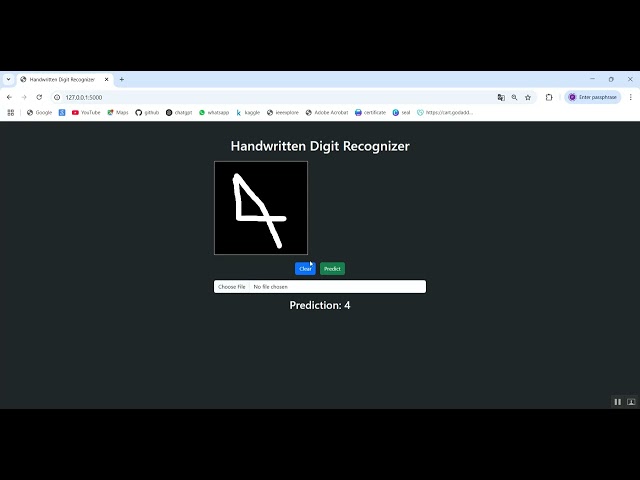Click the drawing canvas with digit 4

pos(261,208)
